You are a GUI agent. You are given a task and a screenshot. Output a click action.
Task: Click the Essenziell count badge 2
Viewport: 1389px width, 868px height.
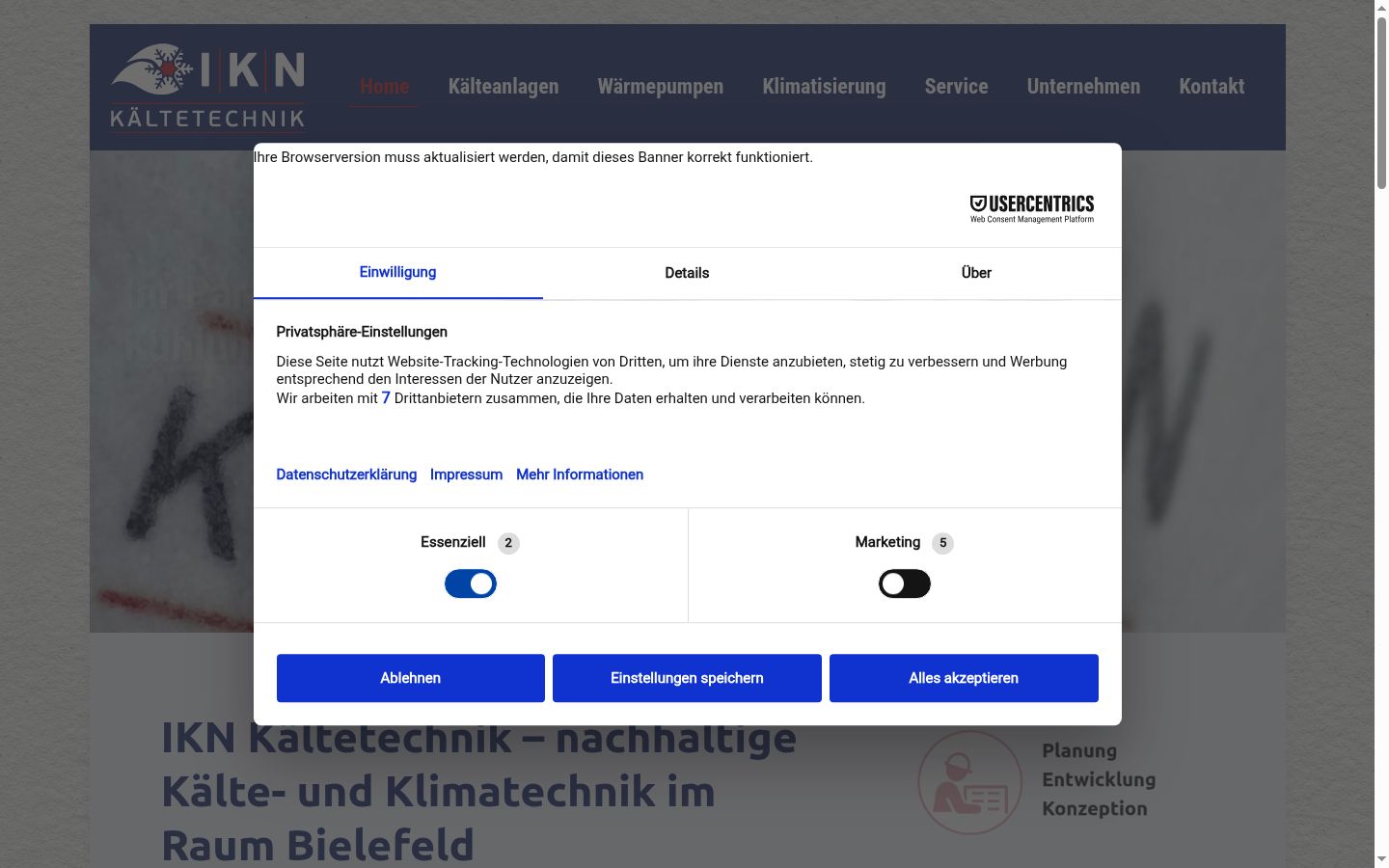(x=508, y=543)
